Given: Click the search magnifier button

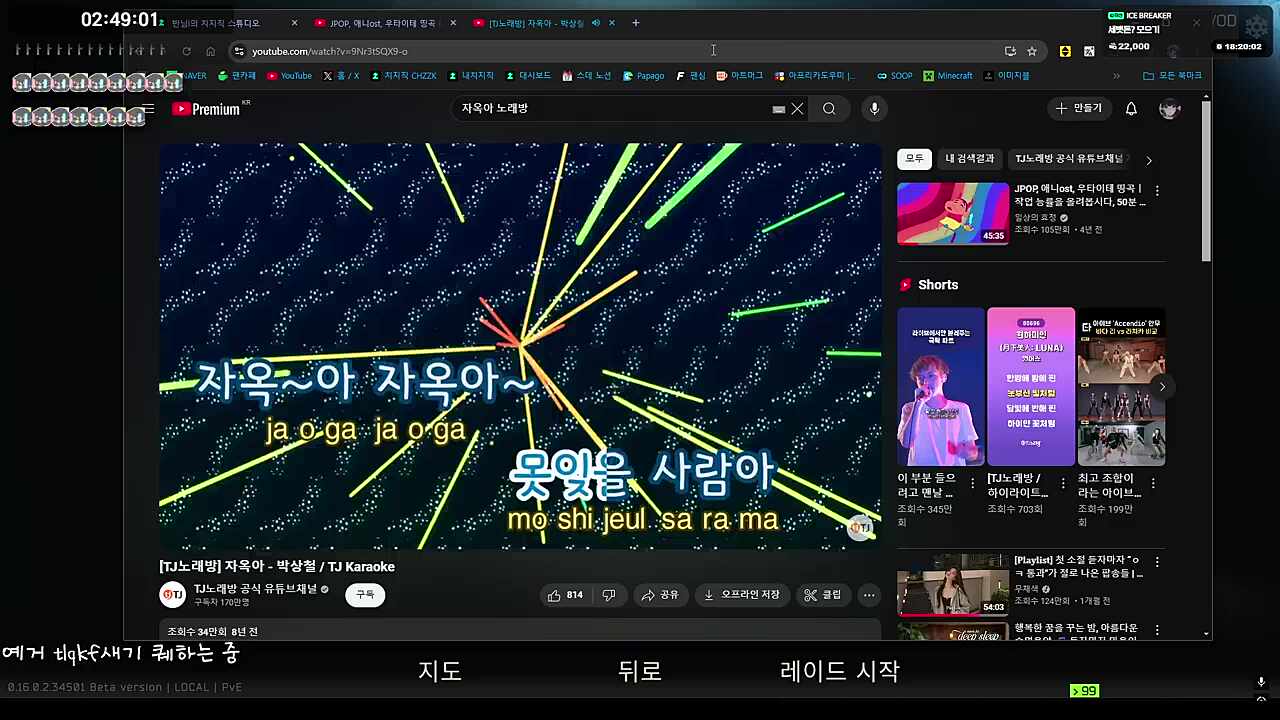Looking at the screenshot, I should click(x=829, y=109).
